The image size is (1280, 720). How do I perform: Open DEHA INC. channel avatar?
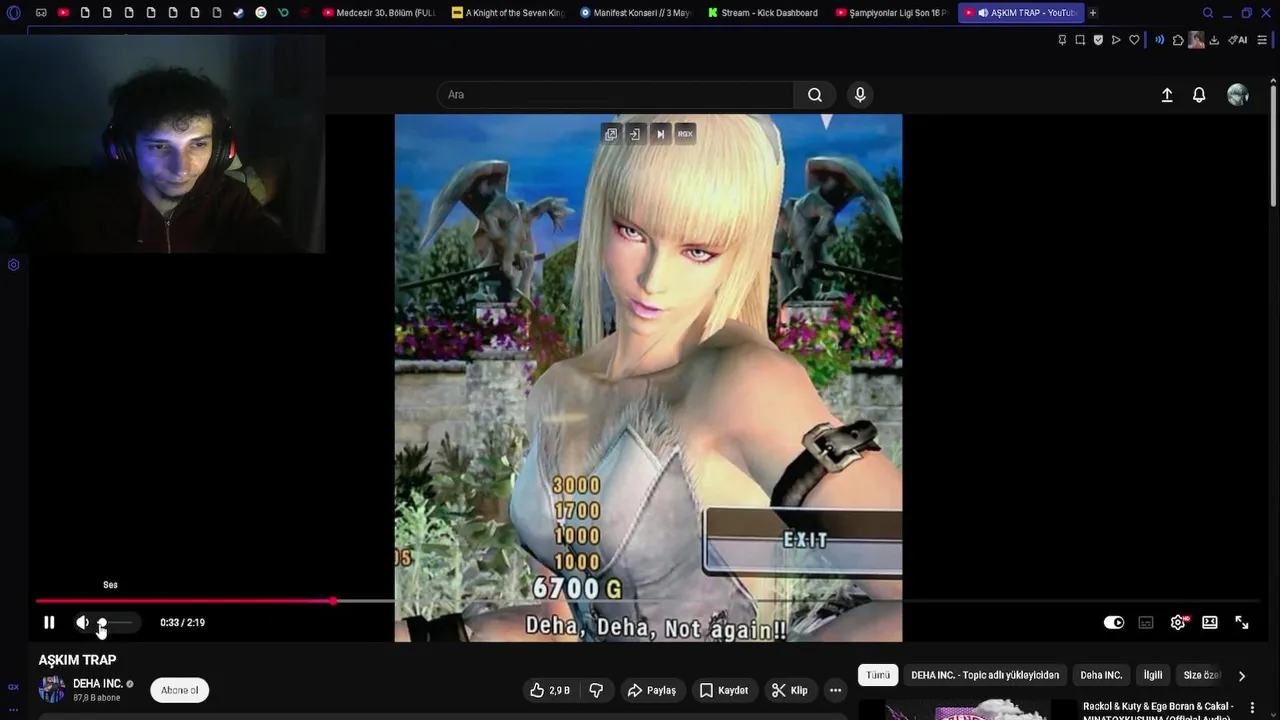(52, 690)
